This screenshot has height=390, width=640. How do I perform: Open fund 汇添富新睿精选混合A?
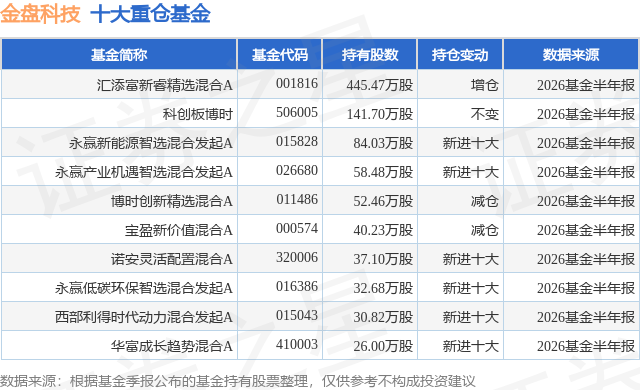(x=165, y=85)
